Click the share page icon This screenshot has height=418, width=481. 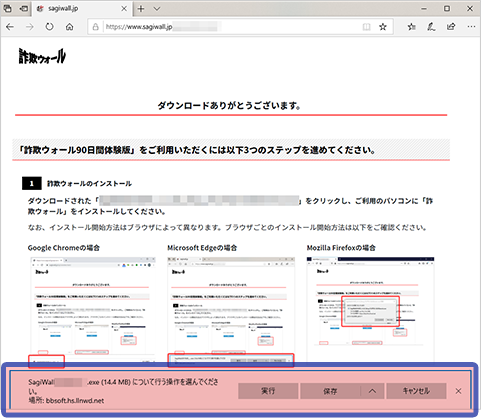(451, 27)
